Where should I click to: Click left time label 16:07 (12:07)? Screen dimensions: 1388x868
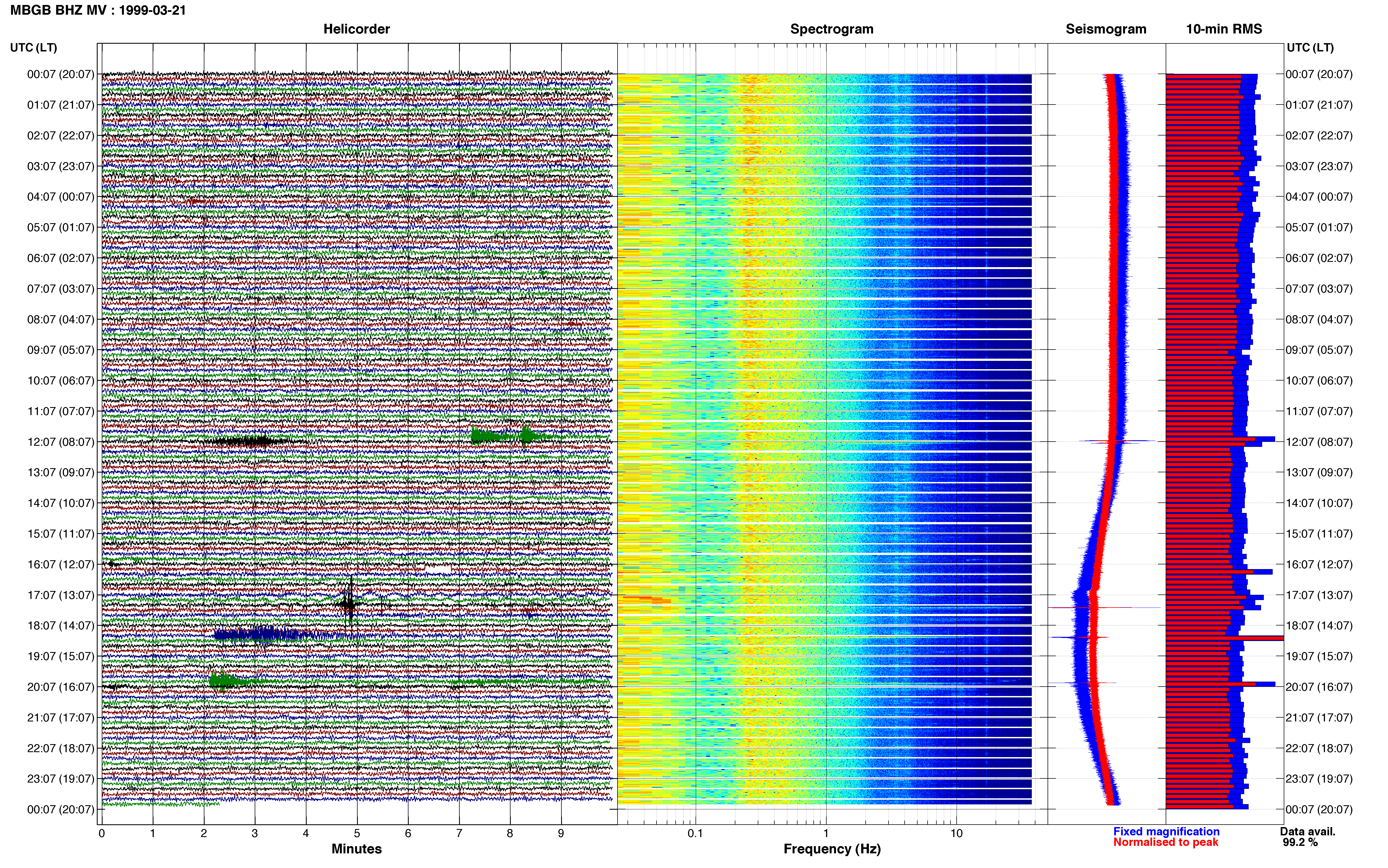[60, 564]
